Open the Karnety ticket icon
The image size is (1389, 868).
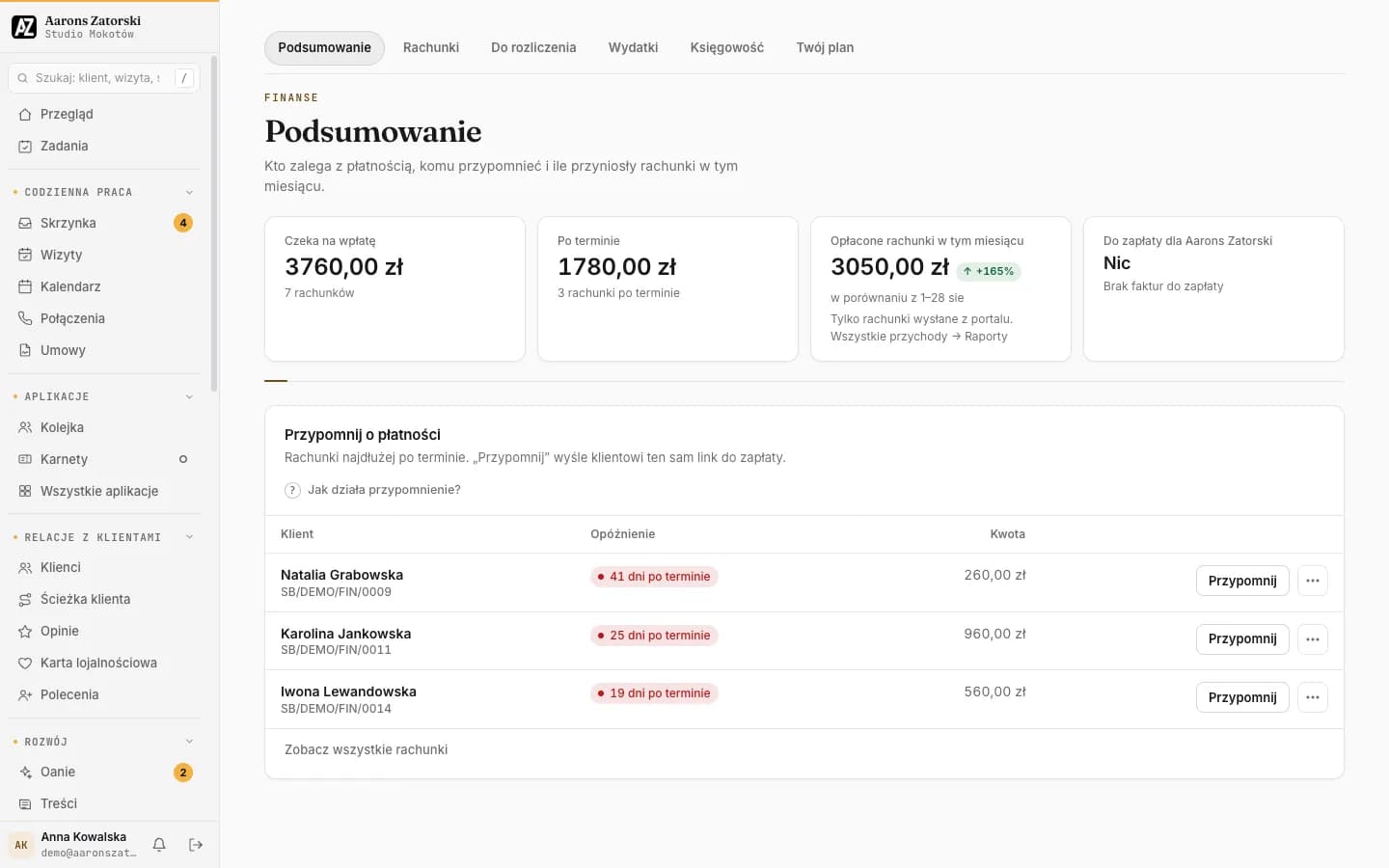pos(25,459)
